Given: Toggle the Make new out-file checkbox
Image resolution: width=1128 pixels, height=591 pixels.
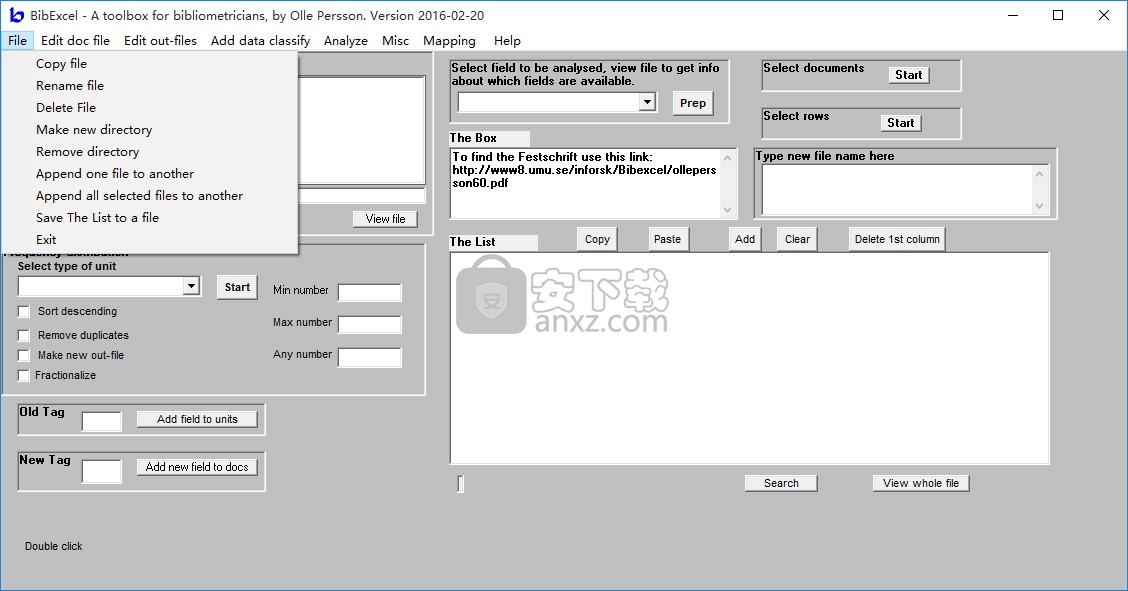Looking at the screenshot, I should pos(24,355).
